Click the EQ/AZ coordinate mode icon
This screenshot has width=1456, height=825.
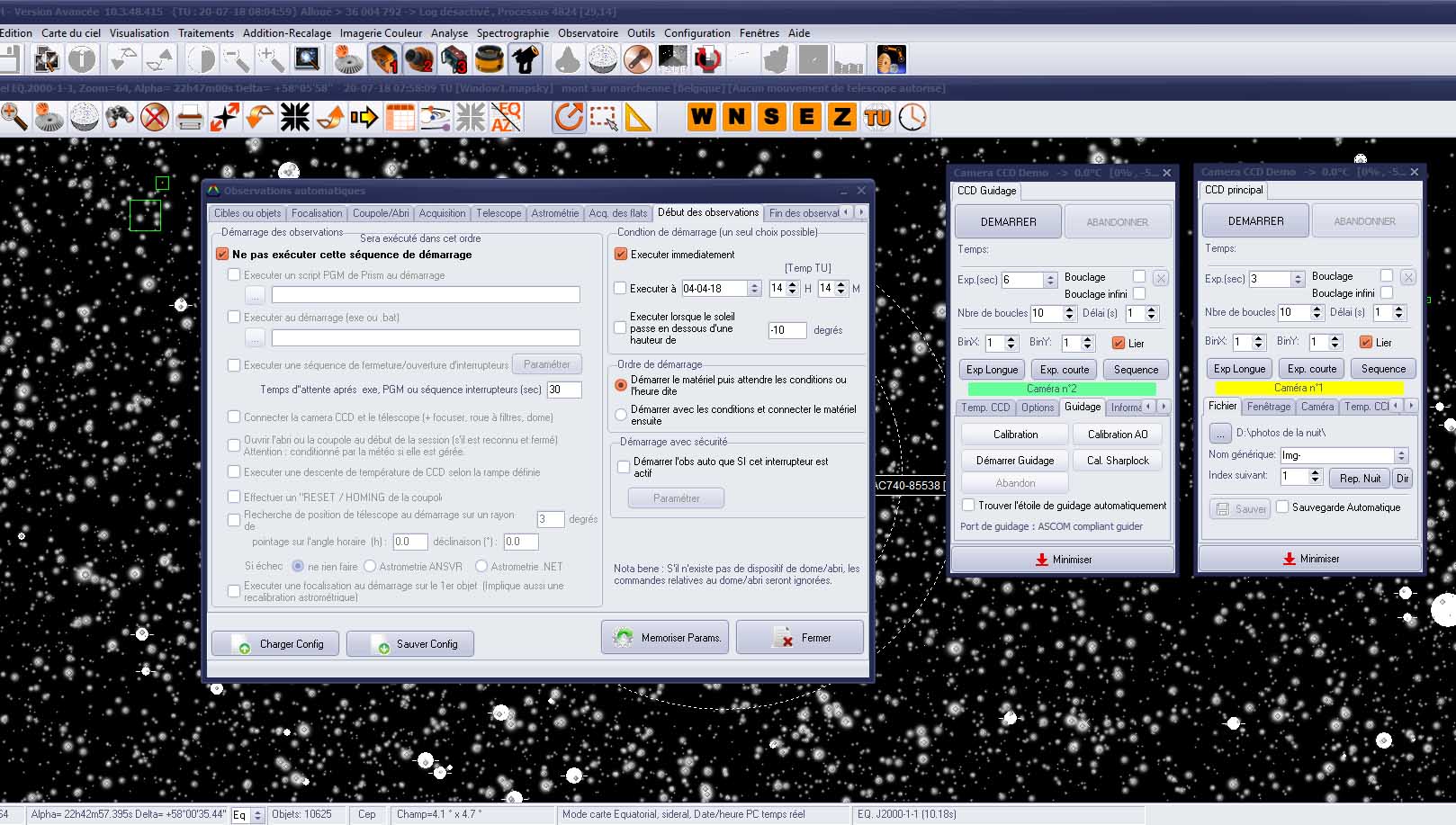(x=506, y=118)
